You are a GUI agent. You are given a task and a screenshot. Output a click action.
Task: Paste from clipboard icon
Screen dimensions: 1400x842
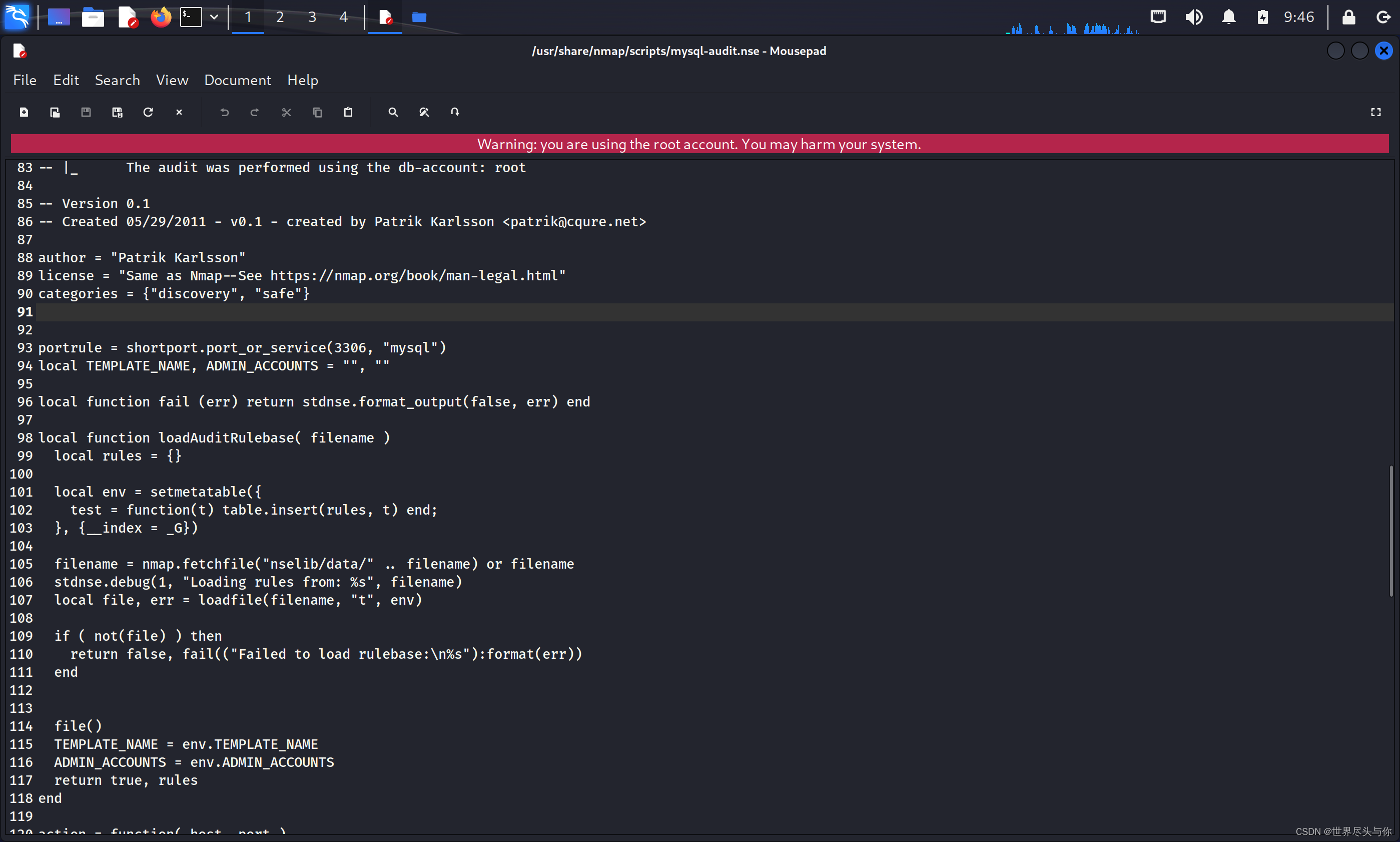348,112
